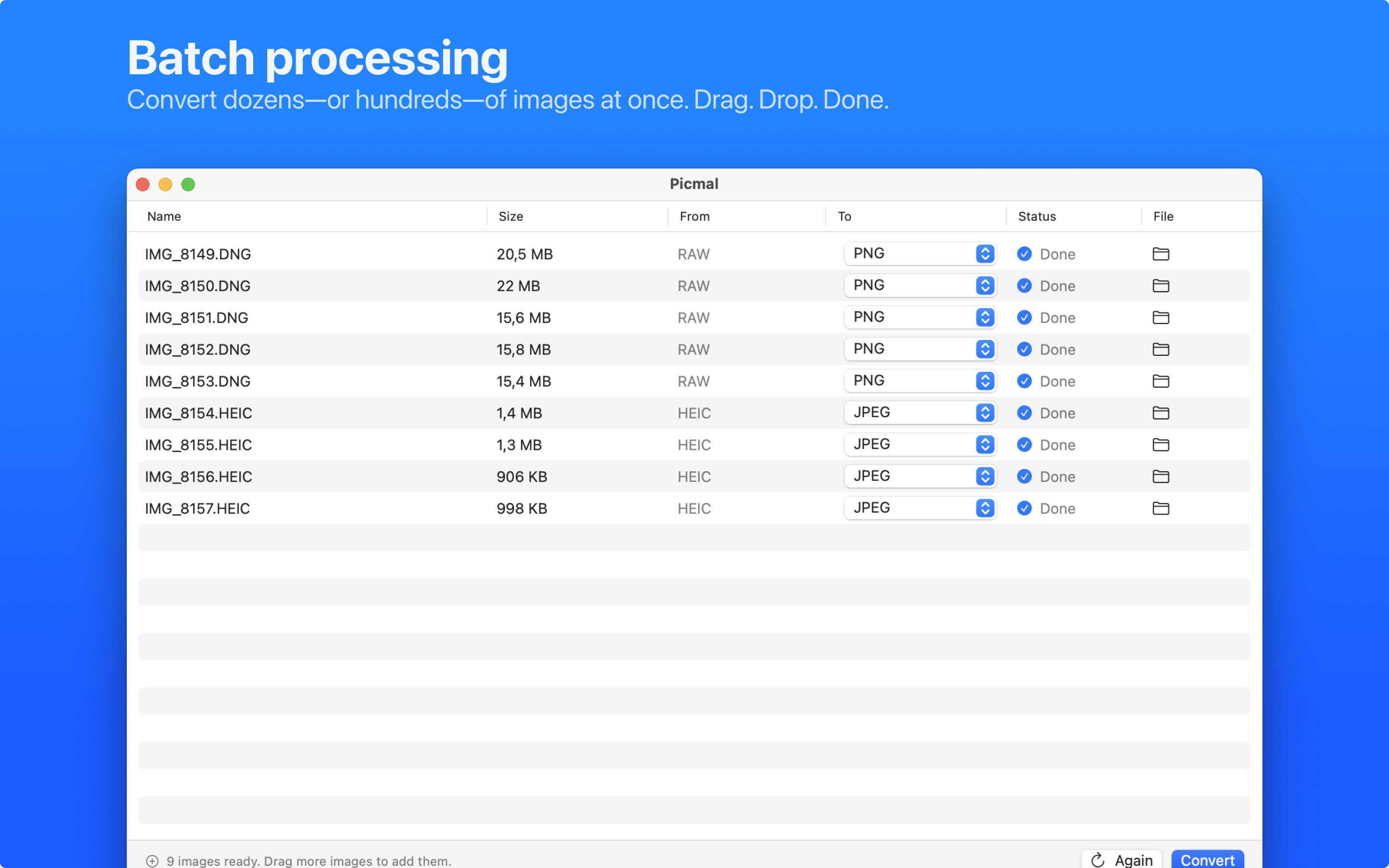Select the IMG_8156.HEIC file name
Screen dimensions: 1389x868
click(199, 476)
